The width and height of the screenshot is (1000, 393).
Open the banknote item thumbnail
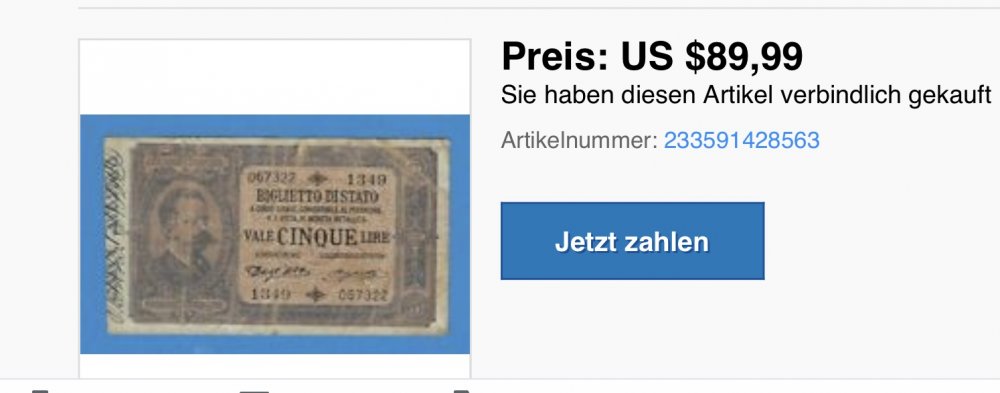(275, 234)
